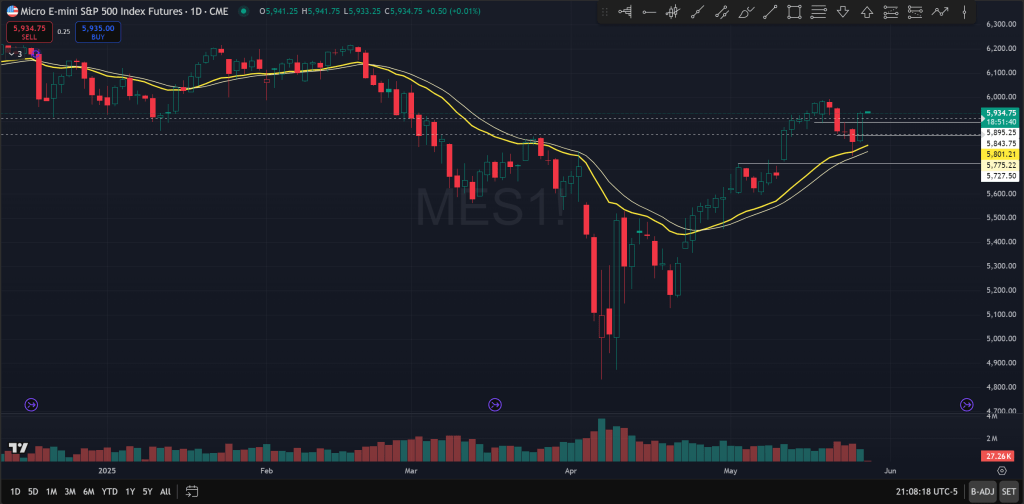Toggle SET settlement as close option
Viewport: 1024px width, 504px height.
(x=1008, y=492)
